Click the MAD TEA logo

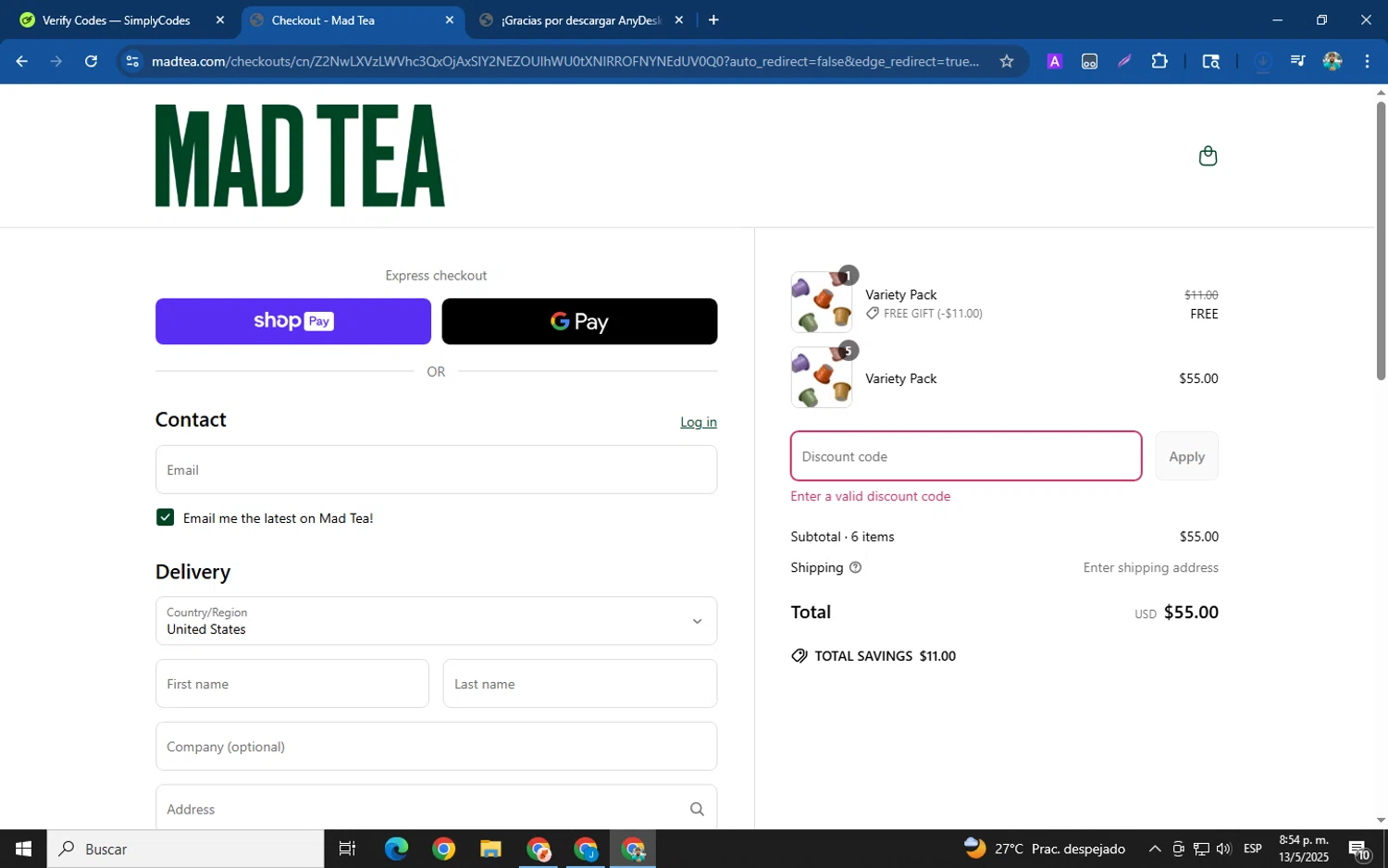pyautogui.click(x=300, y=155)
